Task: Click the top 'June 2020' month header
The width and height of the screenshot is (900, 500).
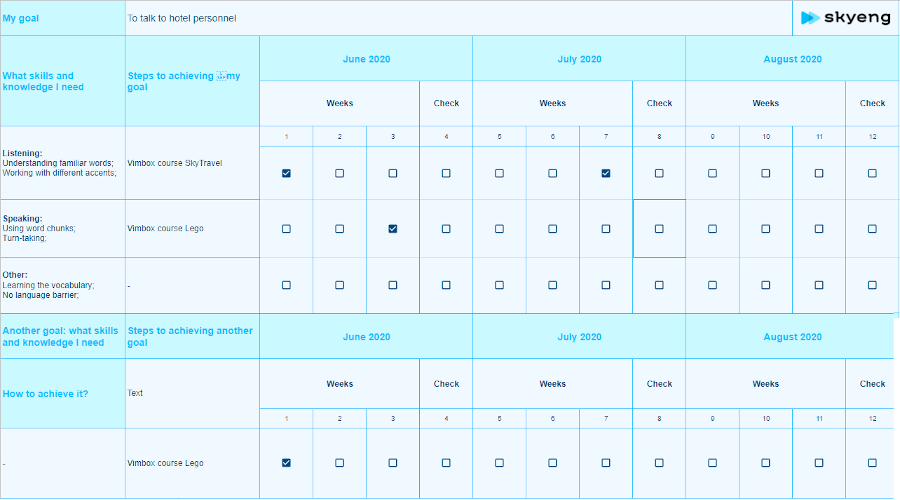Action: [x=366, y=59]
